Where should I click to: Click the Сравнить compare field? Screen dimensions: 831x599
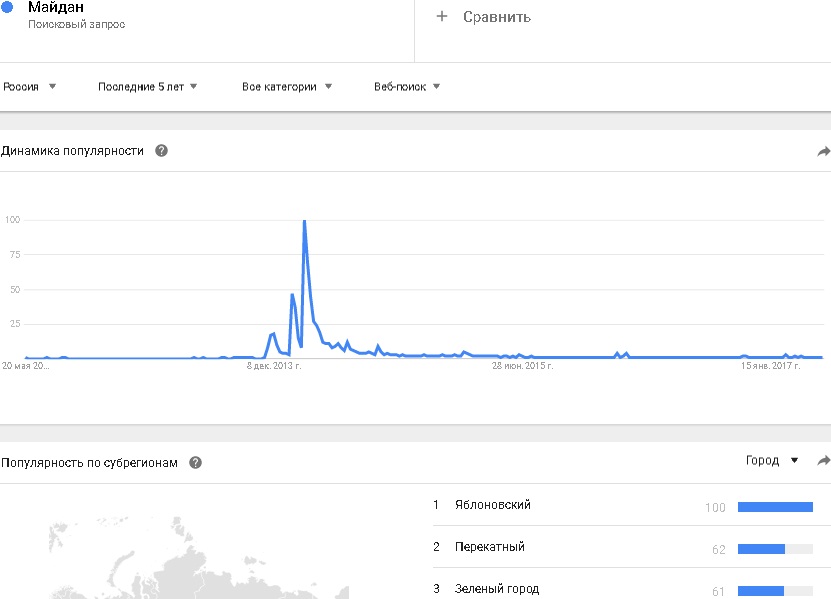click(497, 17)
